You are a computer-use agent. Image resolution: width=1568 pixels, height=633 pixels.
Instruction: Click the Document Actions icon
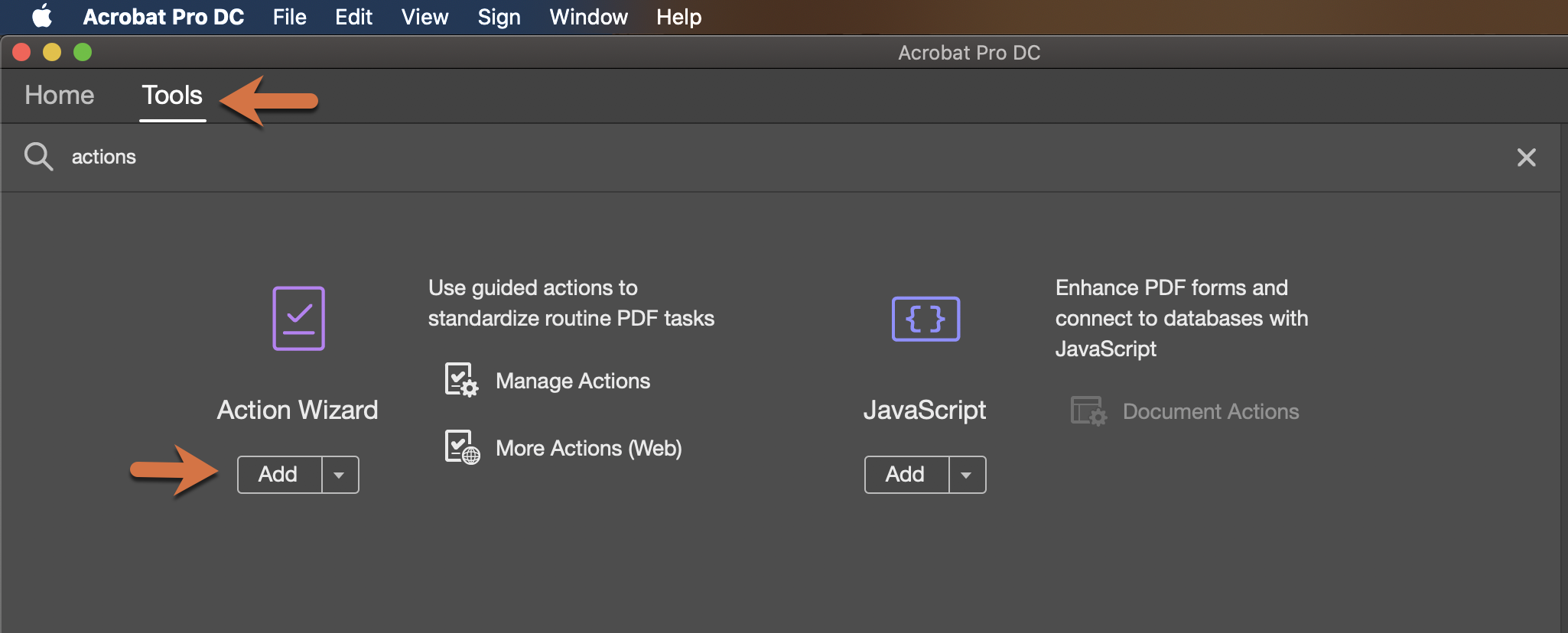tap(1088, 411)
